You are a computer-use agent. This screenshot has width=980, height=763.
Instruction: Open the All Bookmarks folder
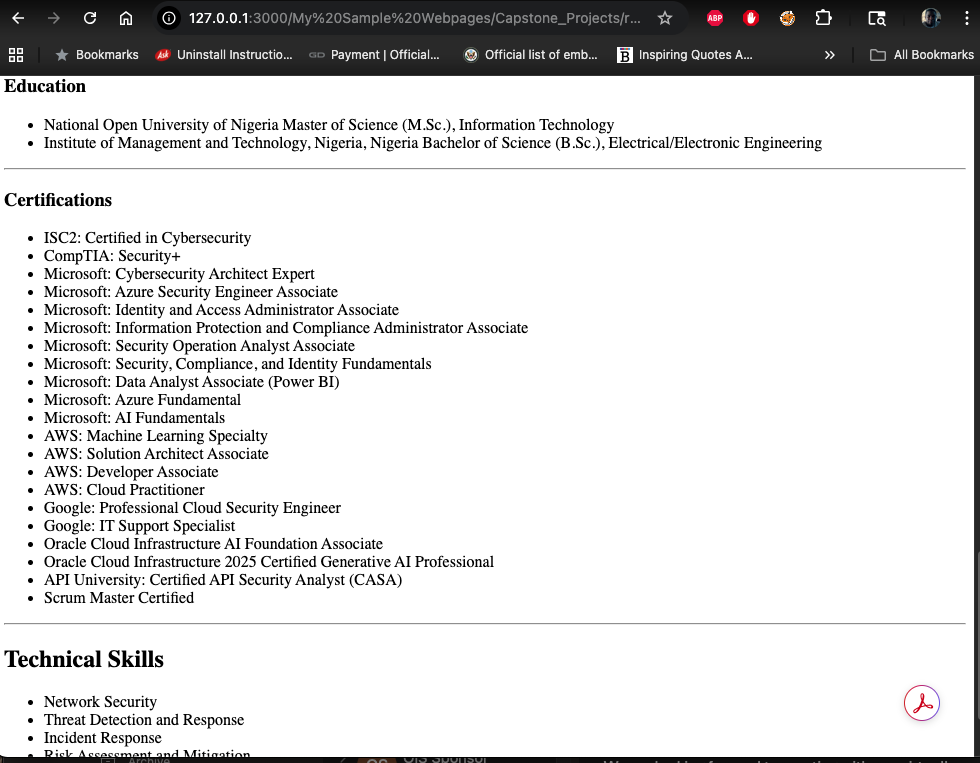tap(921, 55)
